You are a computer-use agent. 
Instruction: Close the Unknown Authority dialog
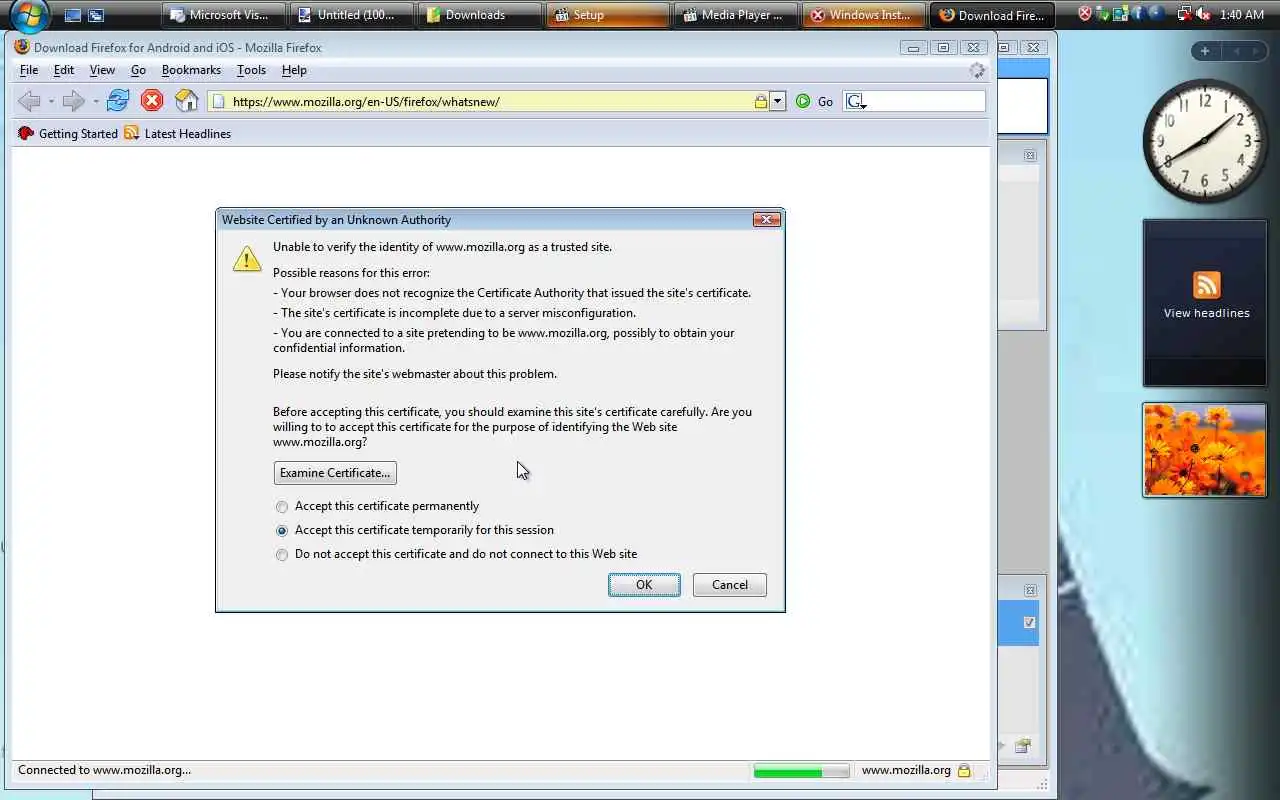point(766,219)
